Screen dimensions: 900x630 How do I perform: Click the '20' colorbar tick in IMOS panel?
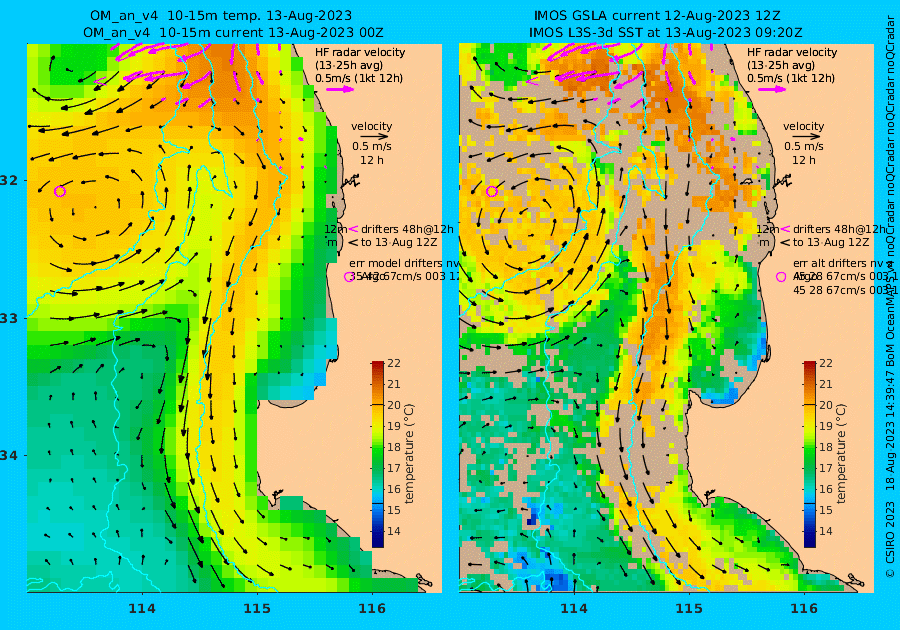[825, 405]
